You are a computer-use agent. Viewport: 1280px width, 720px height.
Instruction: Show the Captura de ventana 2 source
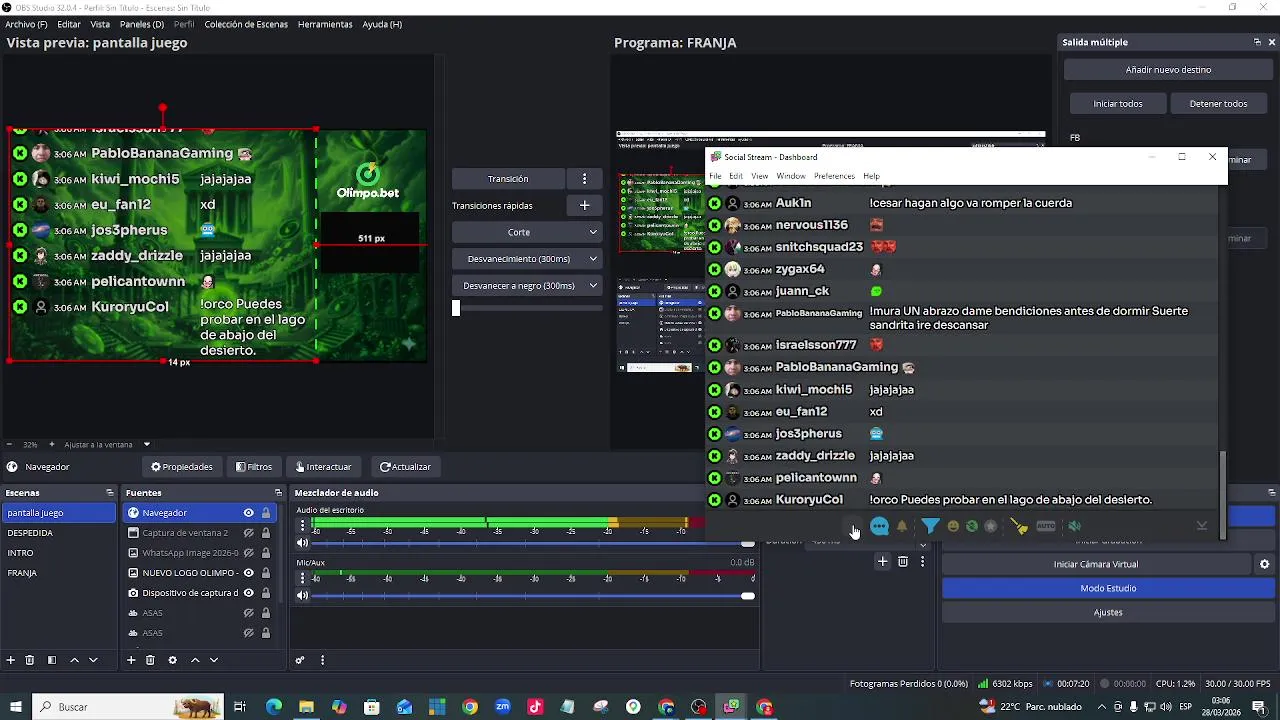tap(248, 533)
